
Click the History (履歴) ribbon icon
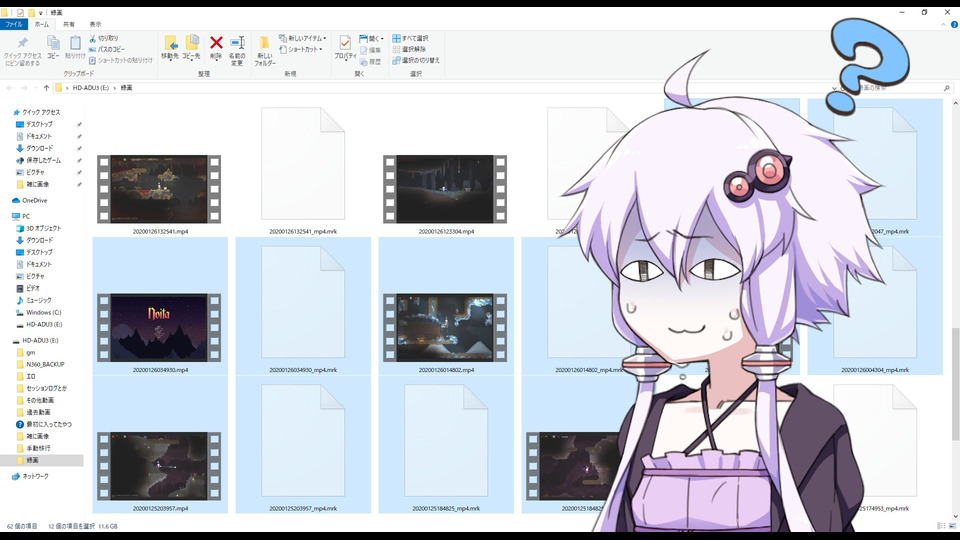[x=370, y=61]
